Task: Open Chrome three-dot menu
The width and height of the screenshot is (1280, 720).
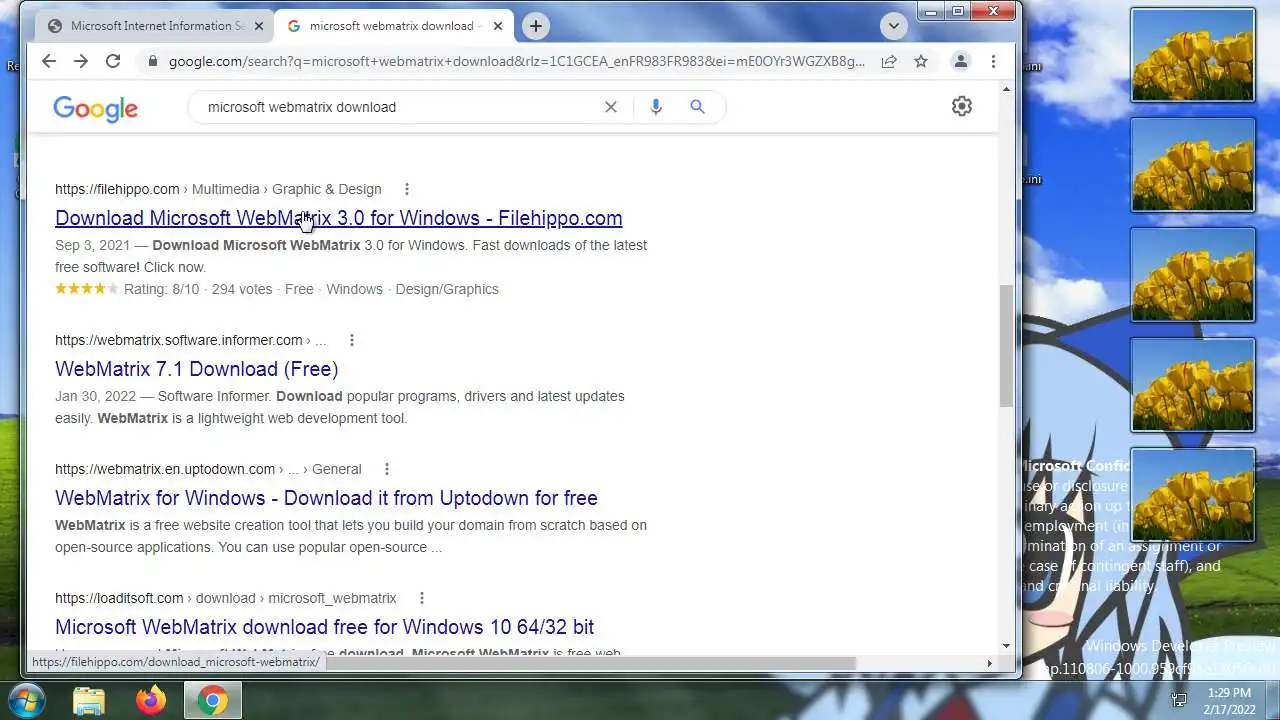Action: click(x=993, y=61)
